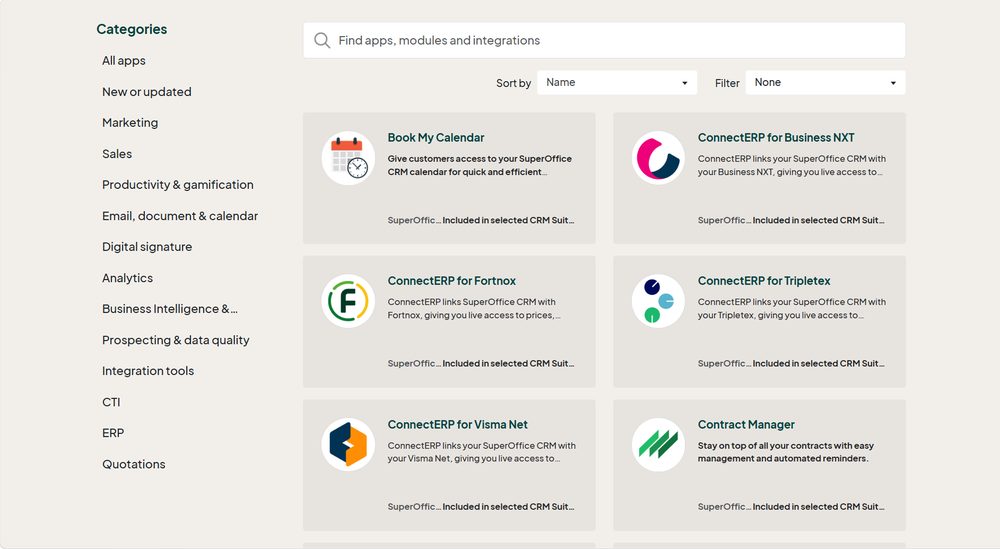The width and height of the screenshot is (1000, 549).
Task: Select the Quotations category
Action: (x=134, y=464)
